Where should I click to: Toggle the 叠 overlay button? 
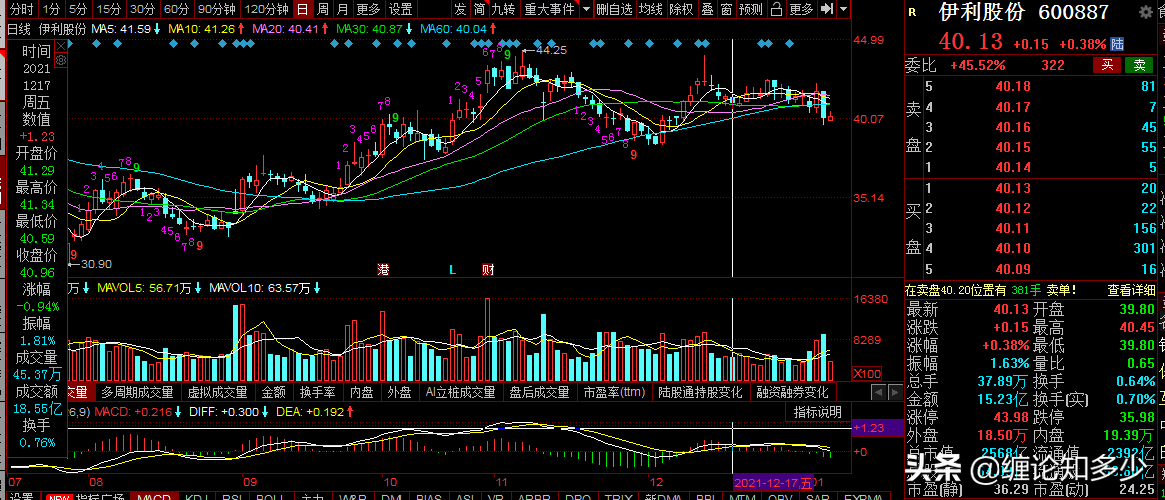707,10
